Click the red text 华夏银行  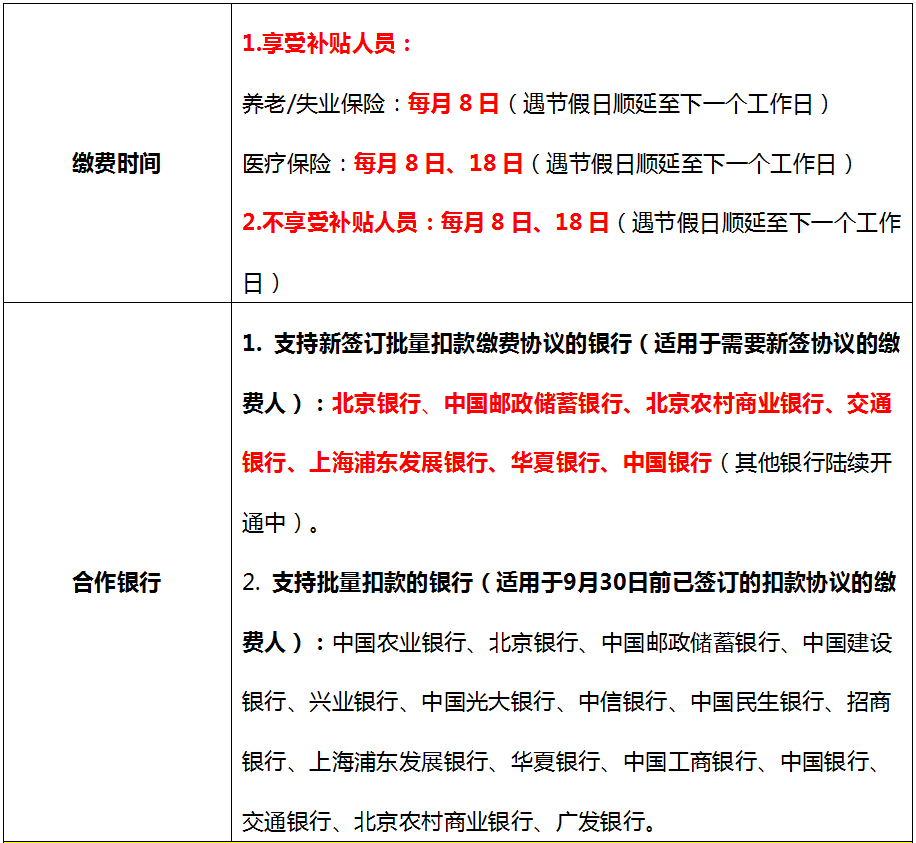tap(556, 463)
